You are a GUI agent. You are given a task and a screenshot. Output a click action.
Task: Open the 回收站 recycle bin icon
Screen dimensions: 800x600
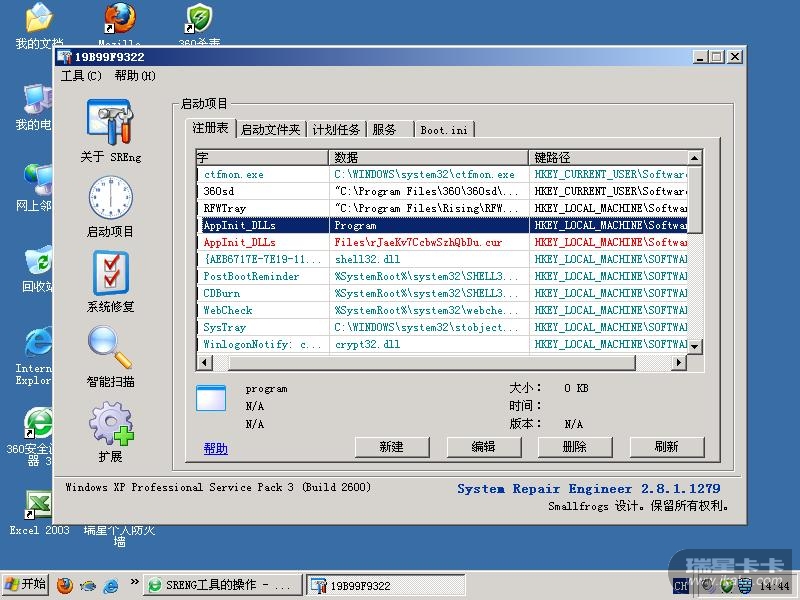37,269
